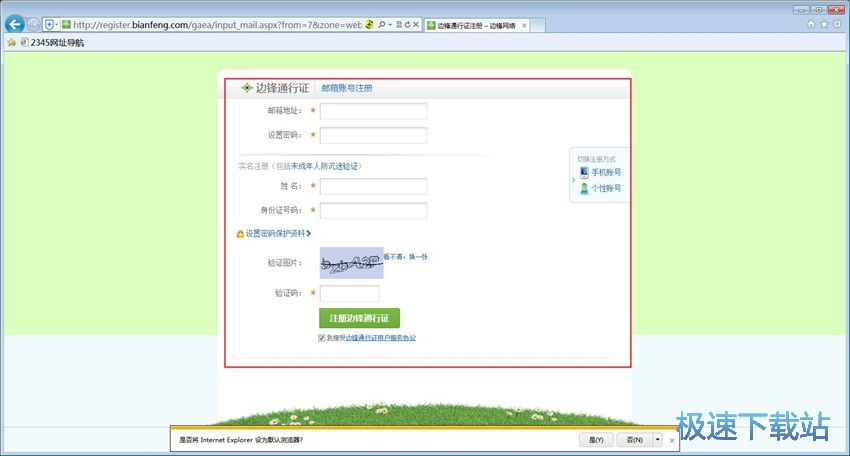The width and height of the screenshot is (850, 456).
Task: Click the 边锋通行证 logo icon
Action: (247, 88)
